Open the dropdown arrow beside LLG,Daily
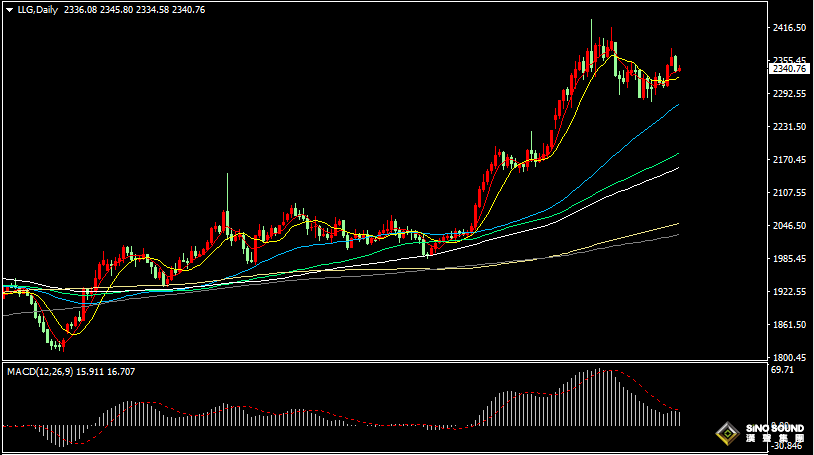This screenshot has height=455, width=814. 9,9
